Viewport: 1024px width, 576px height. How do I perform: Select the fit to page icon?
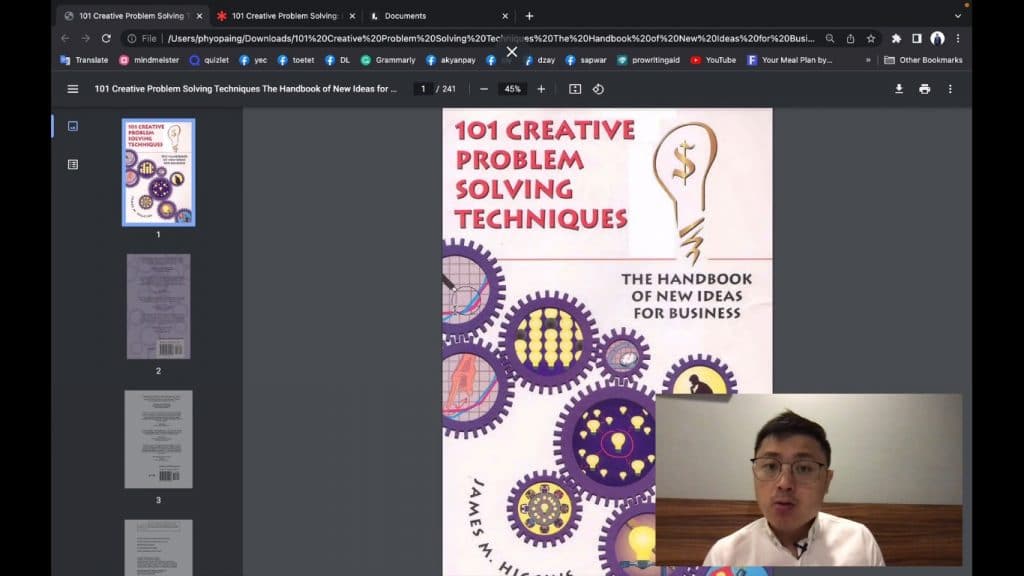575,89
